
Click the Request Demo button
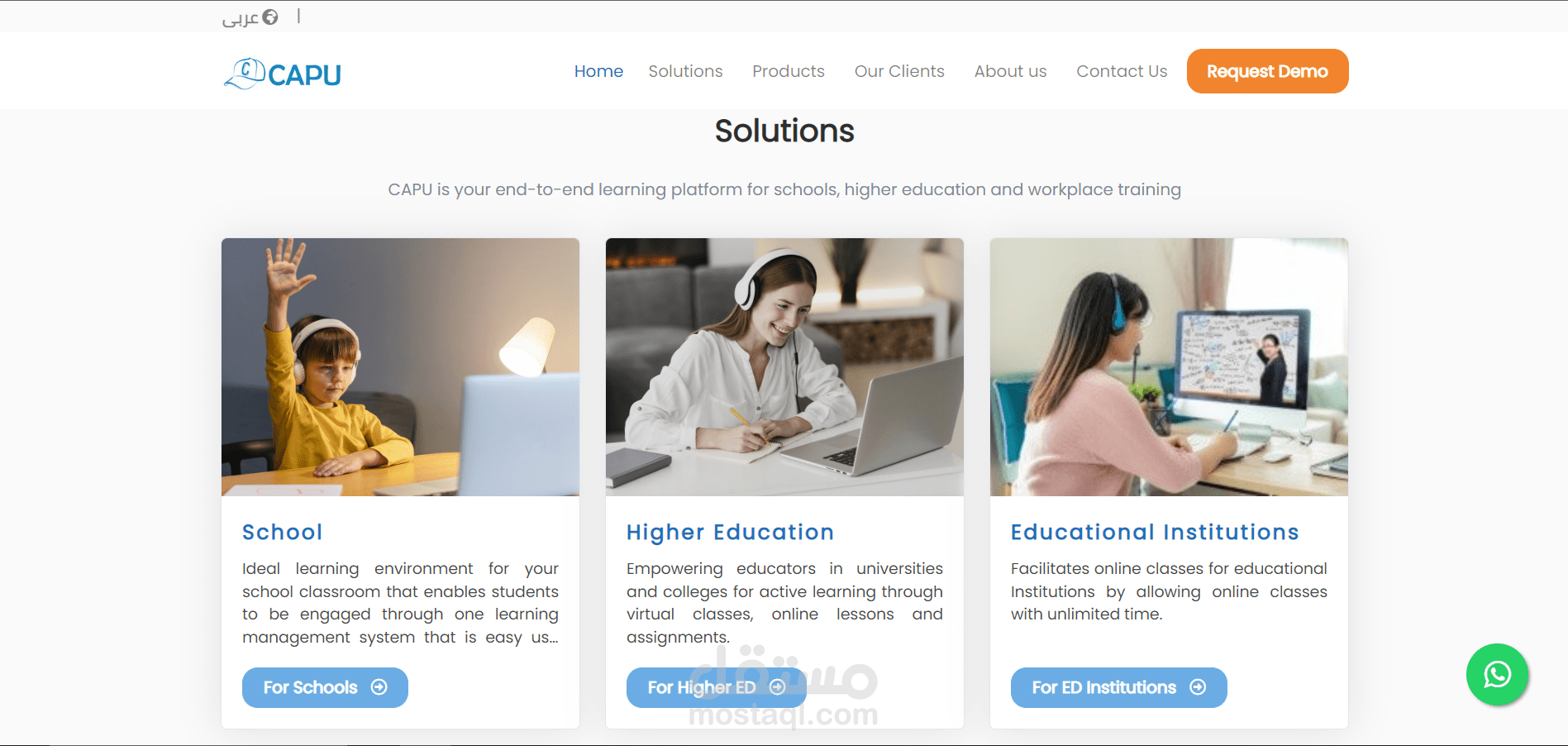[x=1267, y=71]
